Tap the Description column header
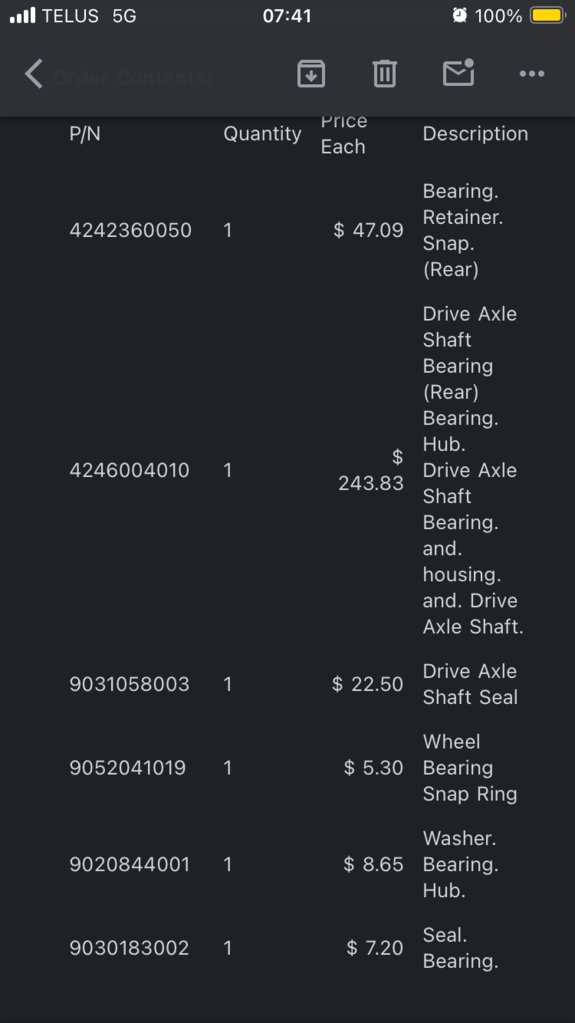Viewport: 575px width, 1023px height. point(475,134)
